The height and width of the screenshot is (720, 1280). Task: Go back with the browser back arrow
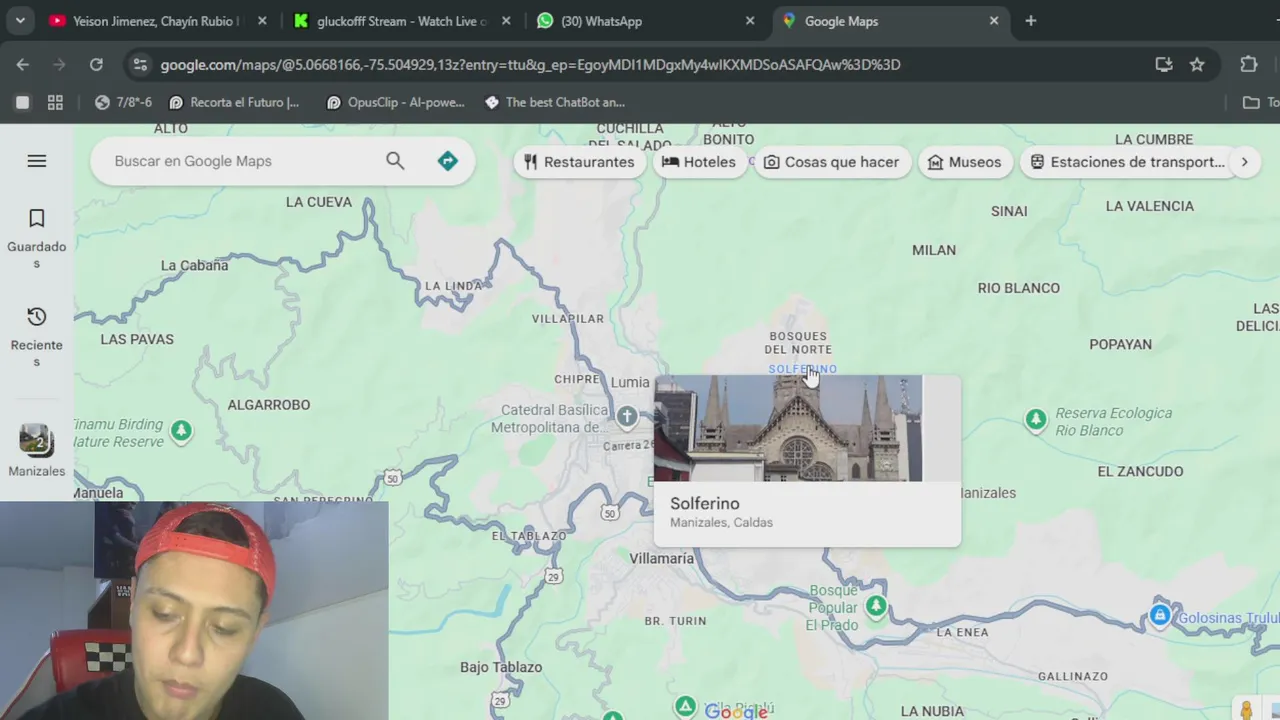point(23,64)
